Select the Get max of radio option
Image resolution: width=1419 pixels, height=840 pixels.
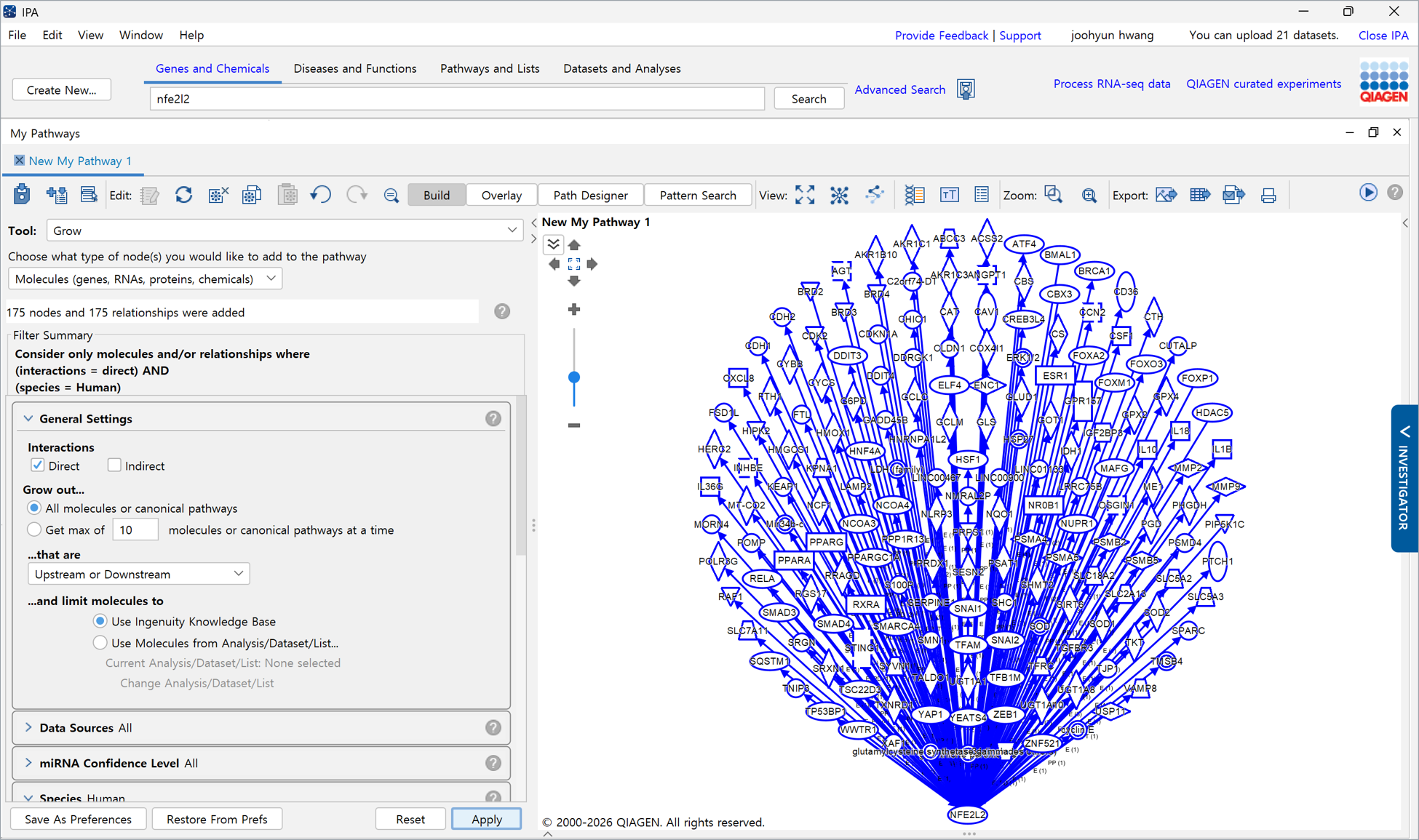coord(34,529)
